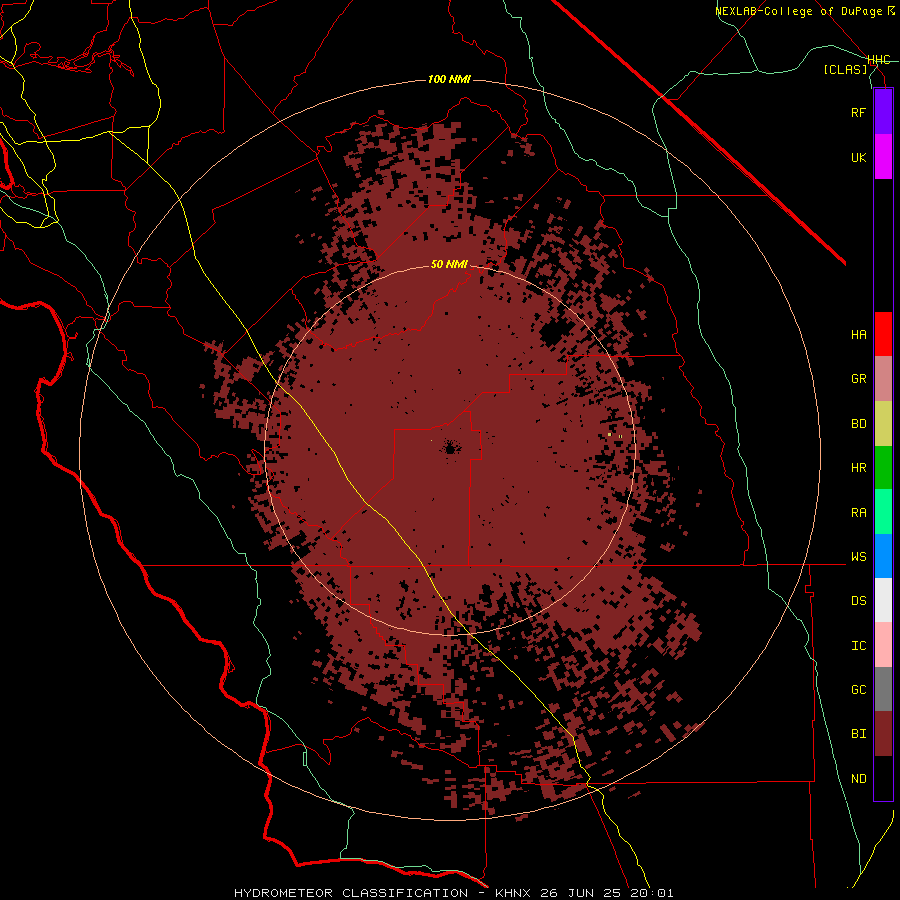Click the [CLAS] legend header
This screenshot has width=900, height=900.
tap(845, 69)
